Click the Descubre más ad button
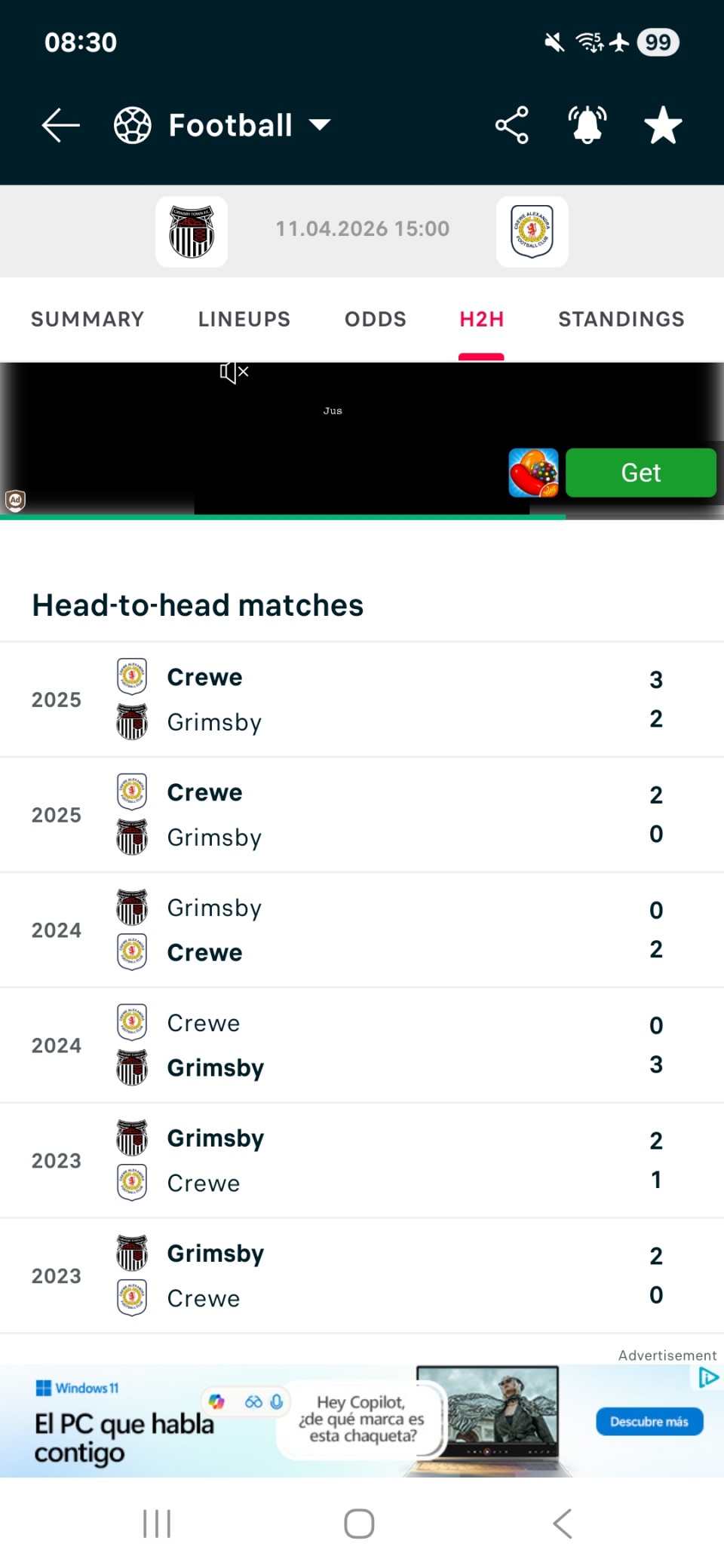 point(649,1421)
